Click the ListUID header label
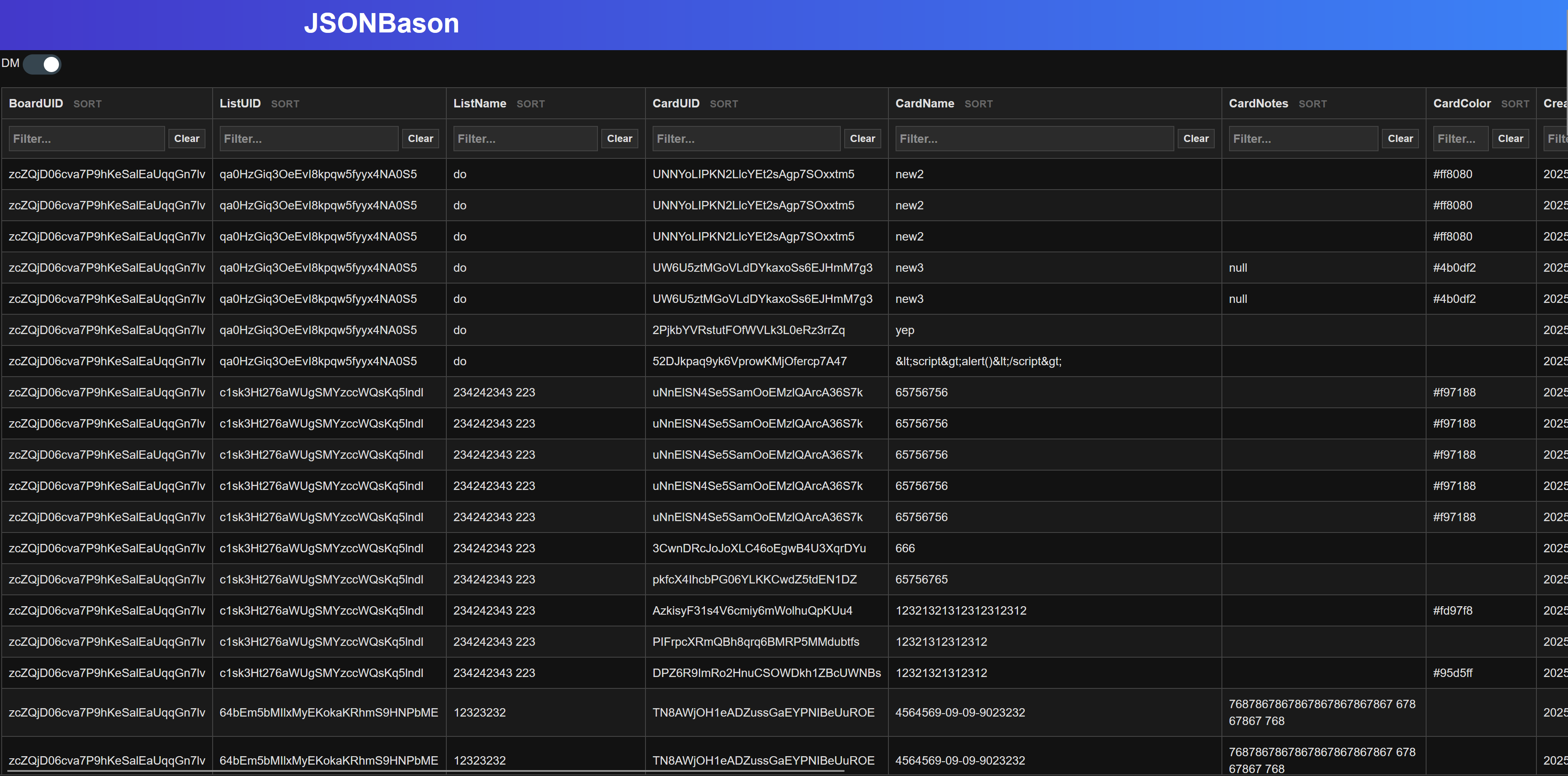 tap(240, 104)
